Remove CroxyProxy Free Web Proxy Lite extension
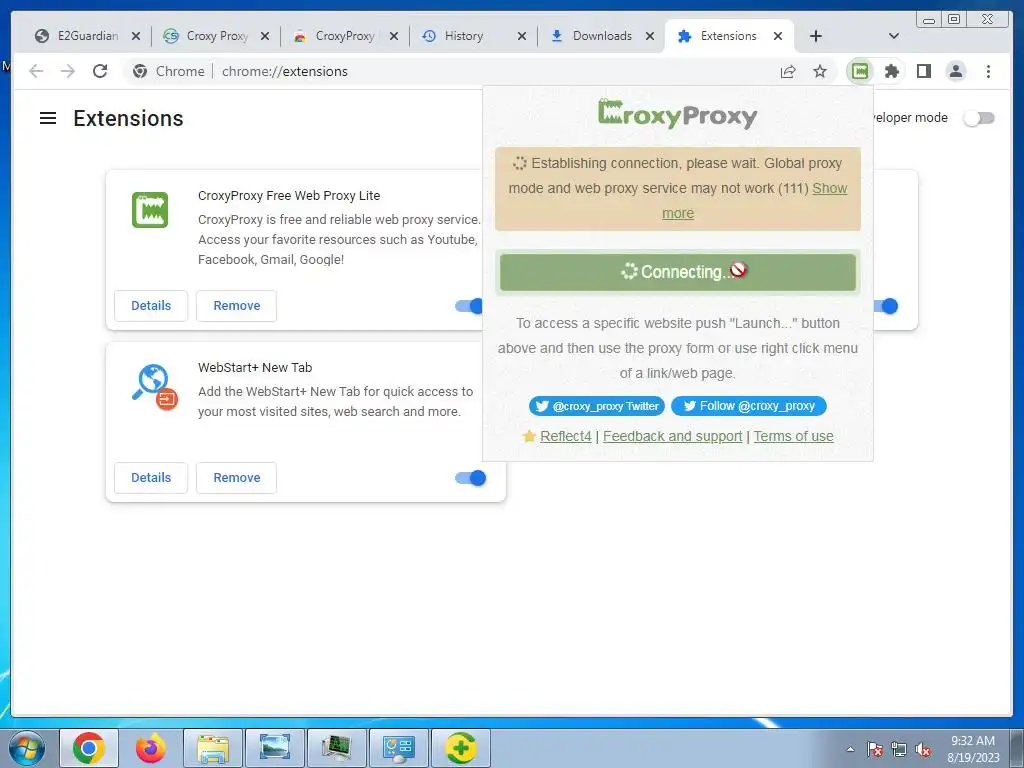The image size is (1024, 768). point(236,306)
